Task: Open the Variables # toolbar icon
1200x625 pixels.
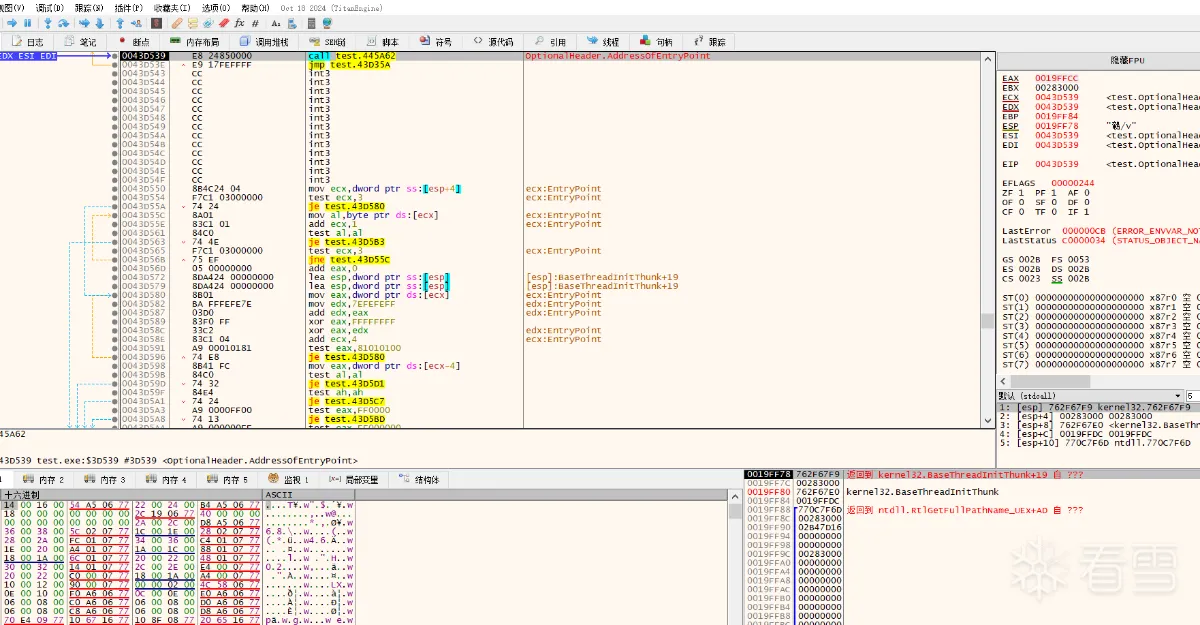Action: coord(255,23)
